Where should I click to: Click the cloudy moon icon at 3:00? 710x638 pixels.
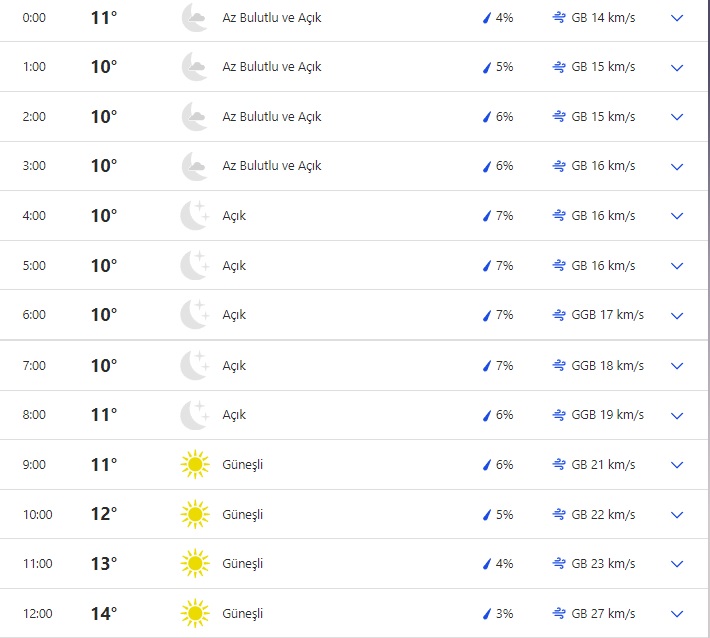tap(194, 166)
